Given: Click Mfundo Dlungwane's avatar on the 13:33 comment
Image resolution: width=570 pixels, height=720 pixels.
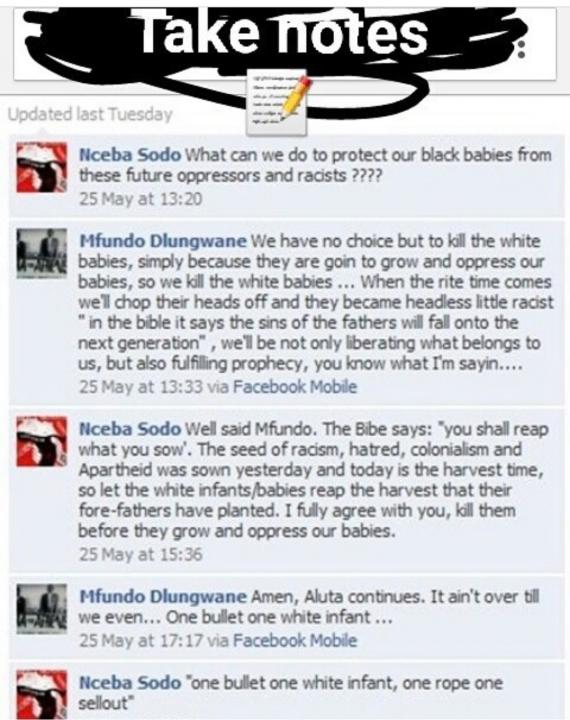Looking at the screenshot, I should (42, 253).
